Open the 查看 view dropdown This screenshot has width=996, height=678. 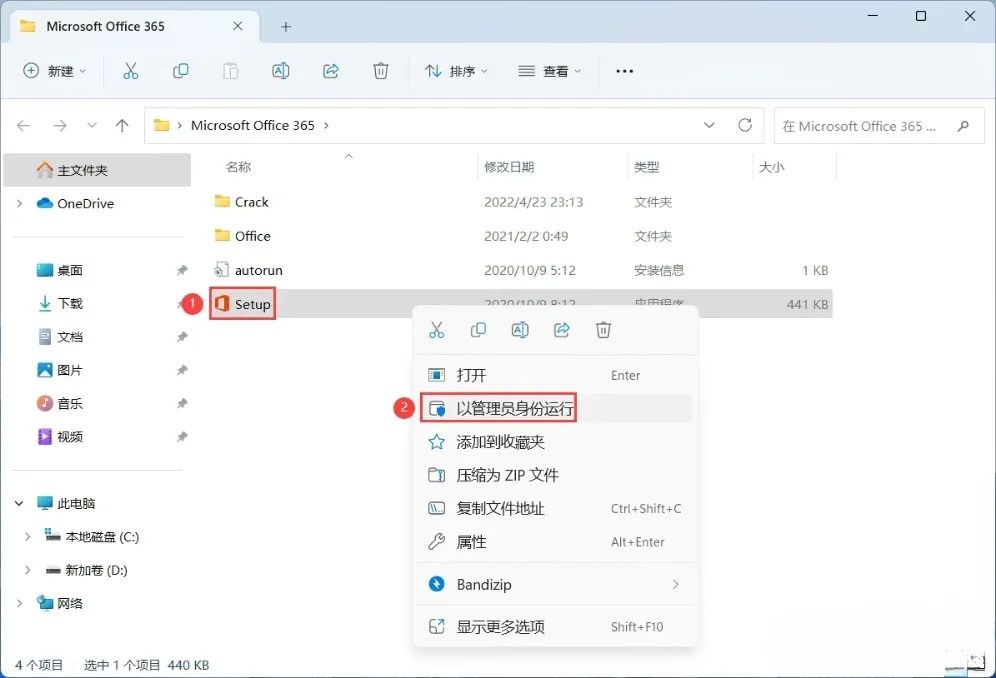click(x=549, y=71)
